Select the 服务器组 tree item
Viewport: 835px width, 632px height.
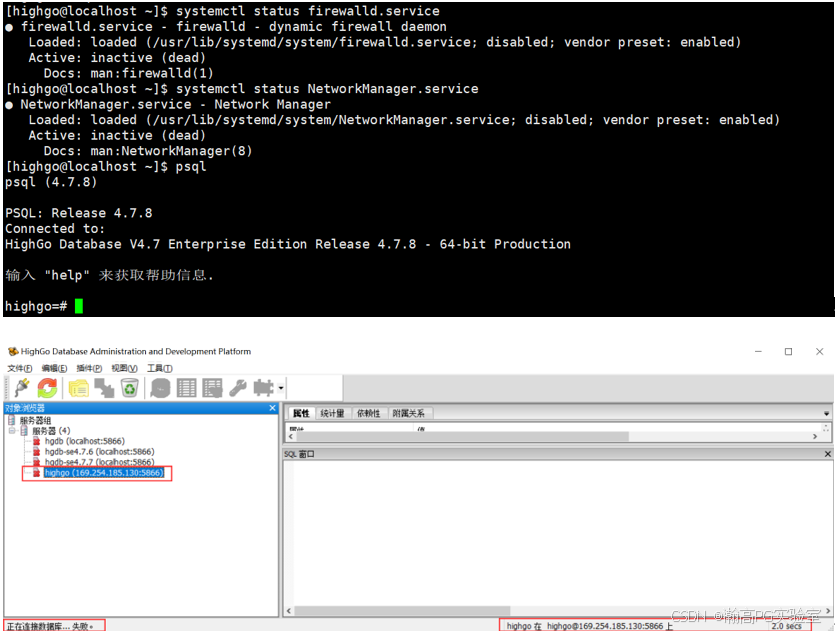coord(35,420)
